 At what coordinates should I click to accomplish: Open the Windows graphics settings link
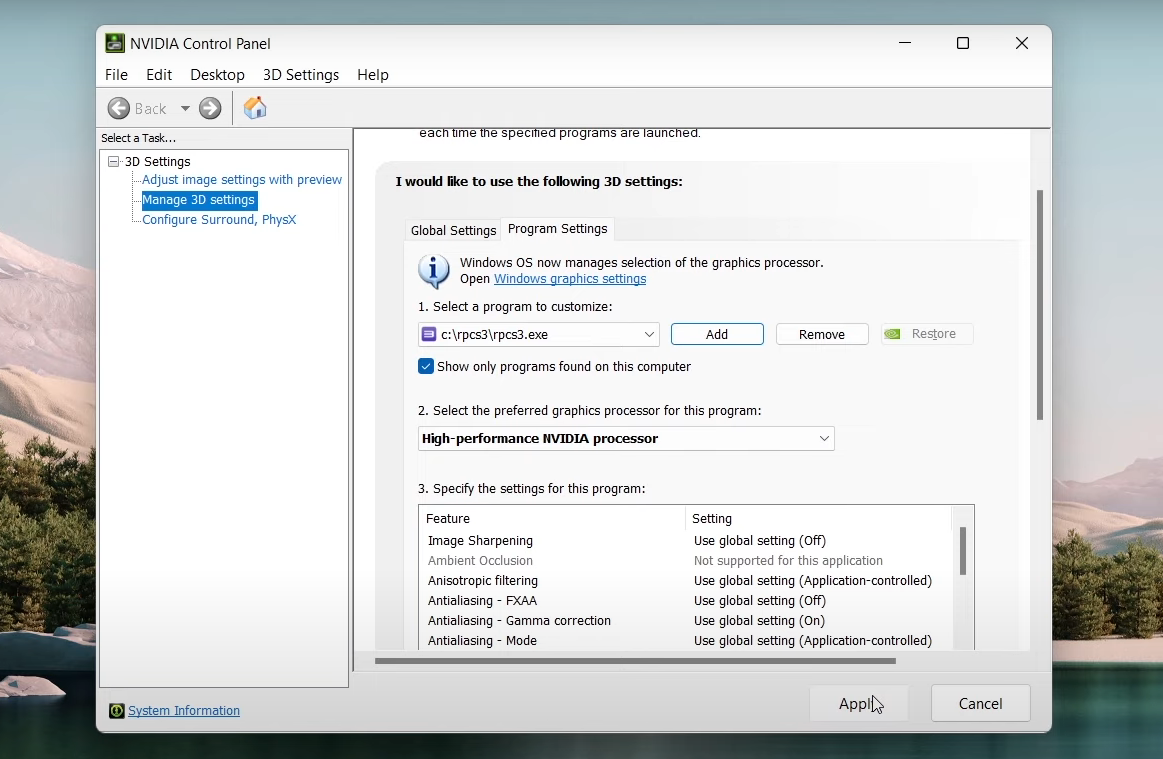click(570, 279)
